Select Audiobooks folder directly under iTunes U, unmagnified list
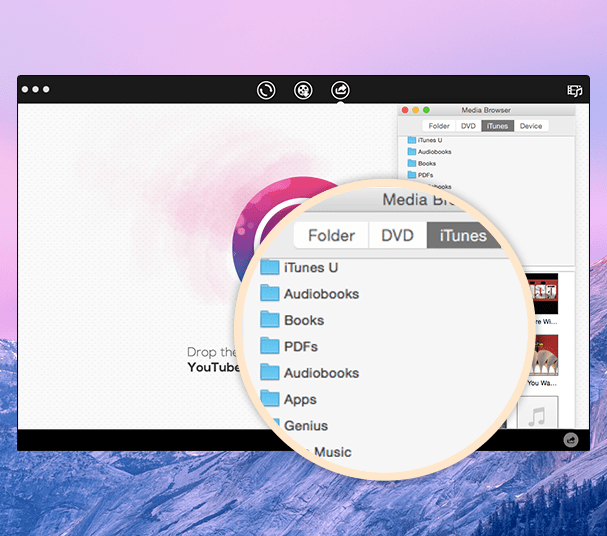This screenshot has width=607, height=536. coord(430,152)
